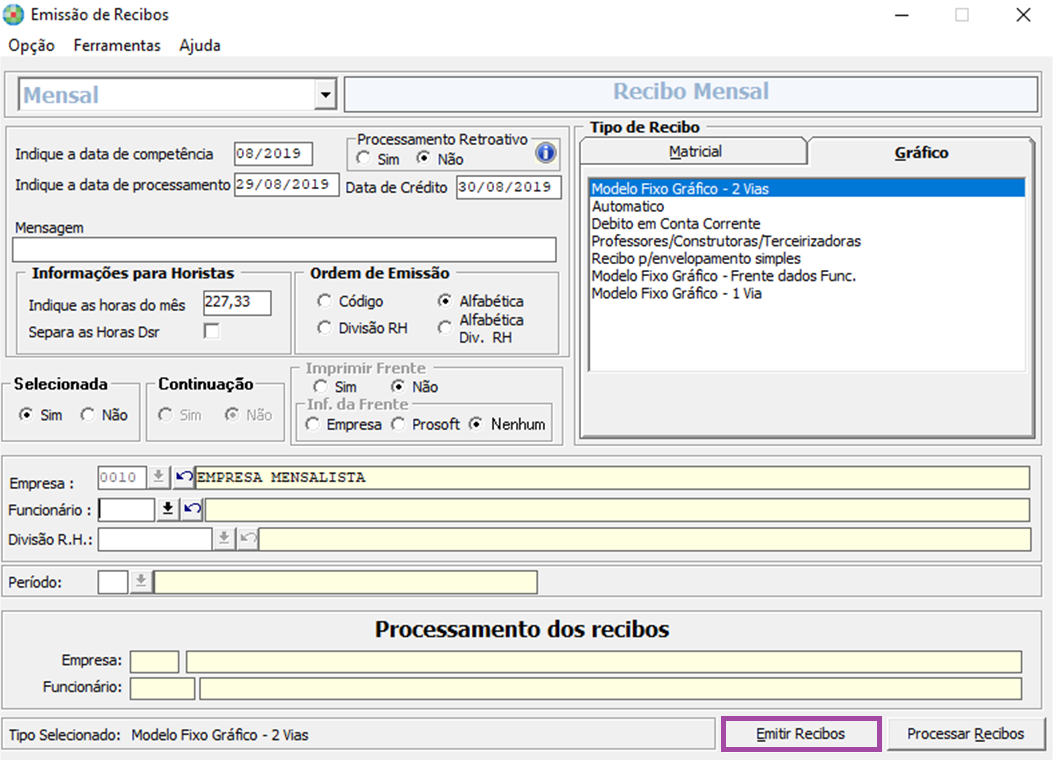Select Recibo p/envelopamento simples model
The width and height of the screenshot is (1053, 760).
807,258
